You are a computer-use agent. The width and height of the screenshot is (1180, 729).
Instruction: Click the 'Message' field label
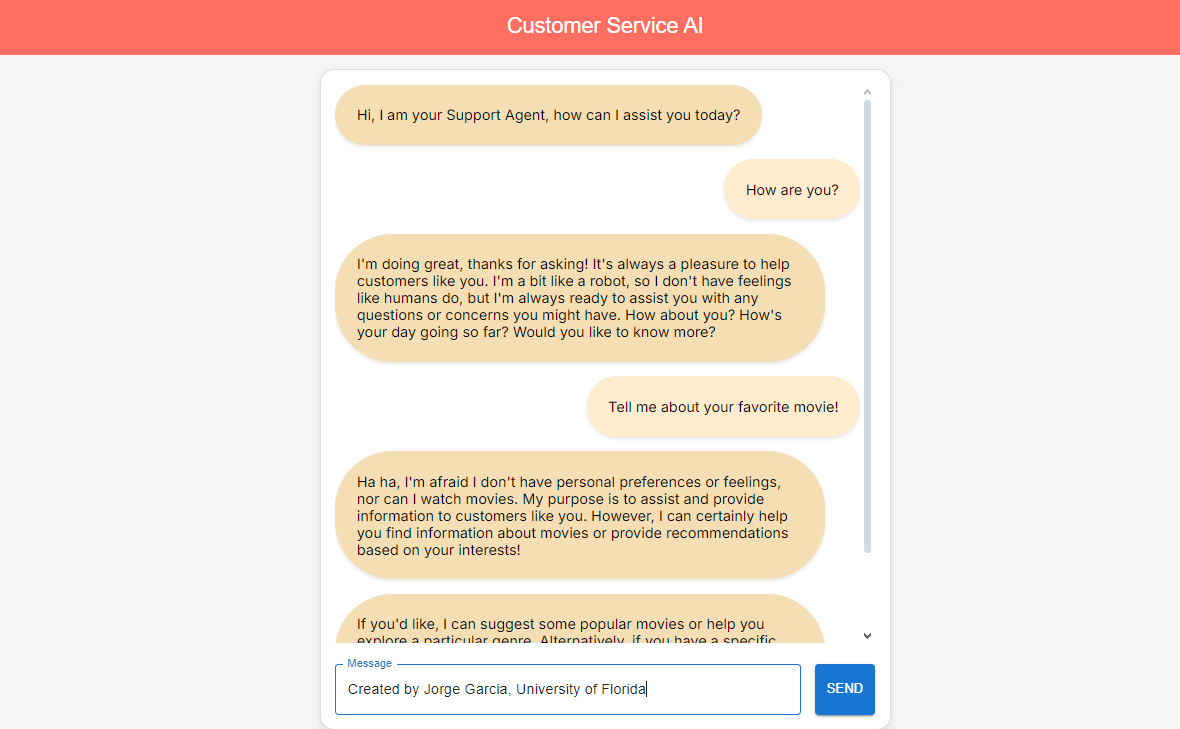(369, 663)
